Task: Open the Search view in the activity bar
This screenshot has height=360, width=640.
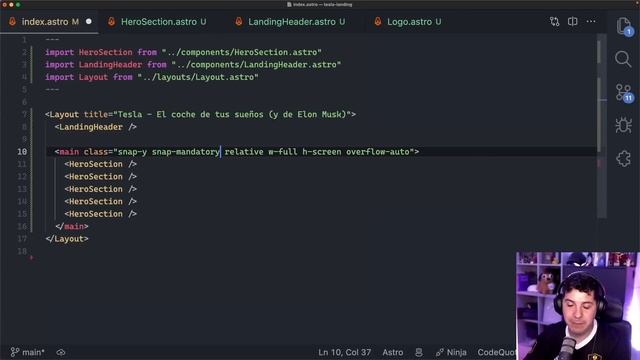Action: point(623,59)
